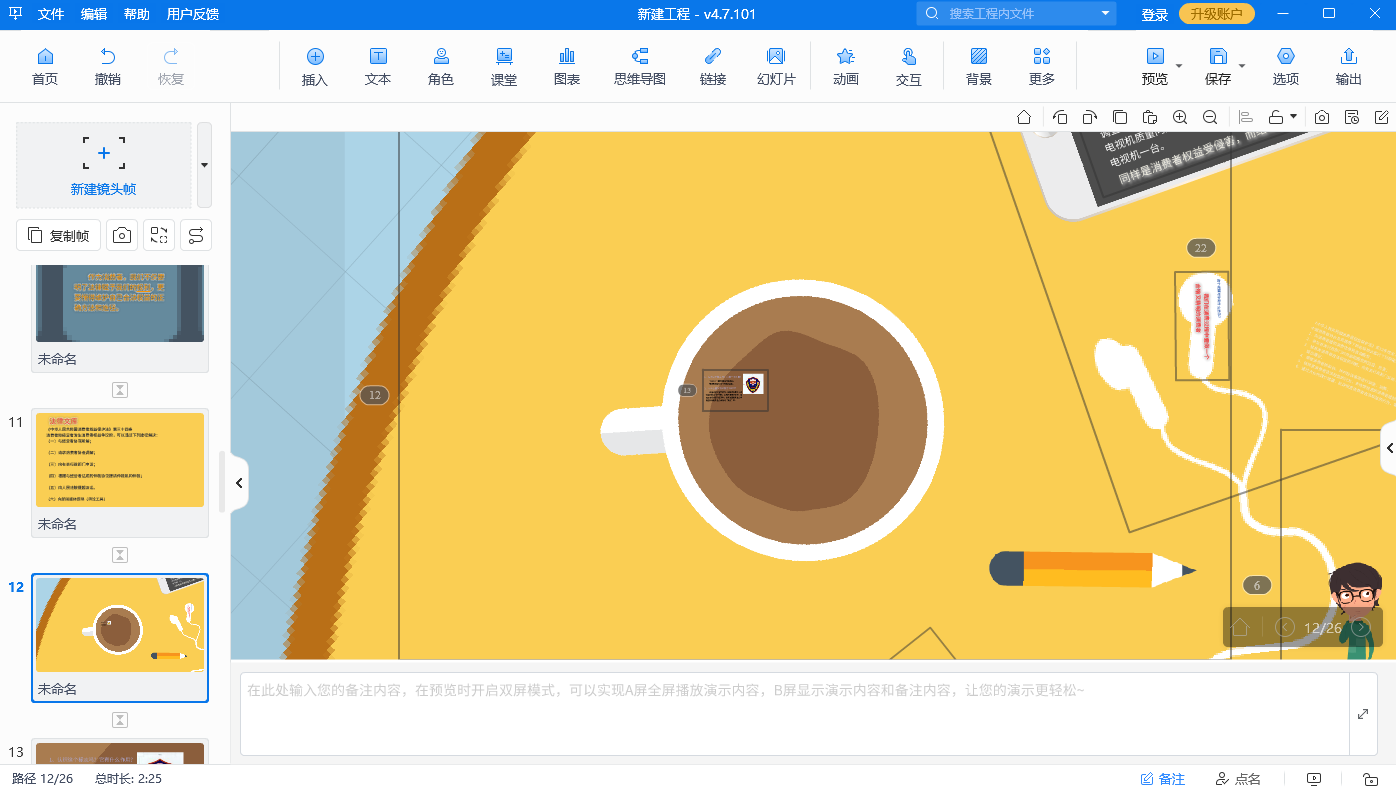Click transition marker below frame 12

point(120,720)
